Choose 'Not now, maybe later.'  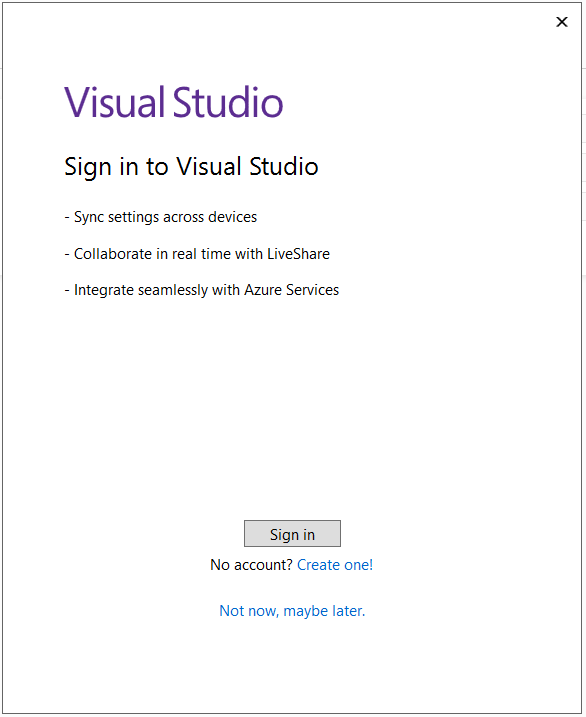(x=292, y=610)
